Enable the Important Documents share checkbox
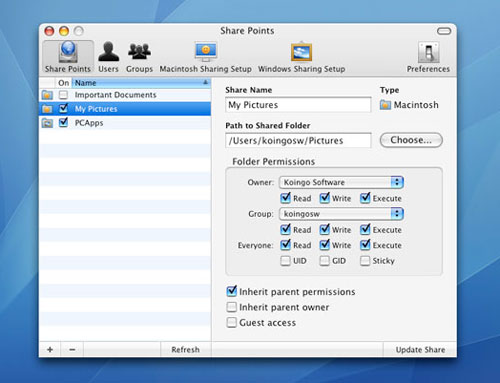 coord(63,95)
